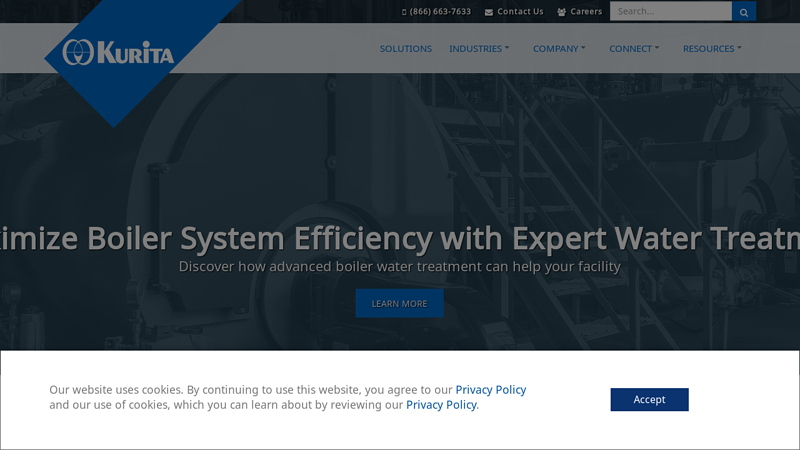Expand the Connect dropdown menu
The width and height of the screenshot is (800, 450).
(634, 48)
